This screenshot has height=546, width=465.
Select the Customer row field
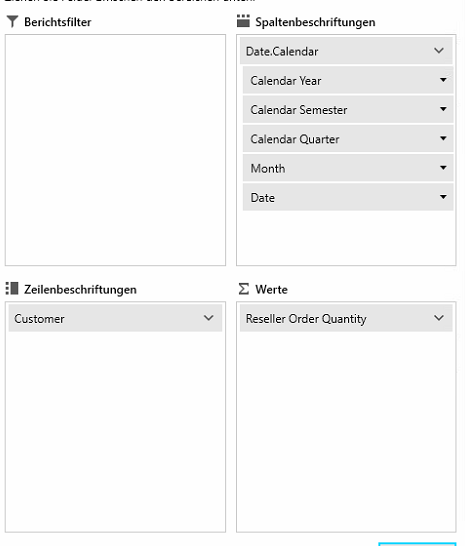point(115,318)
